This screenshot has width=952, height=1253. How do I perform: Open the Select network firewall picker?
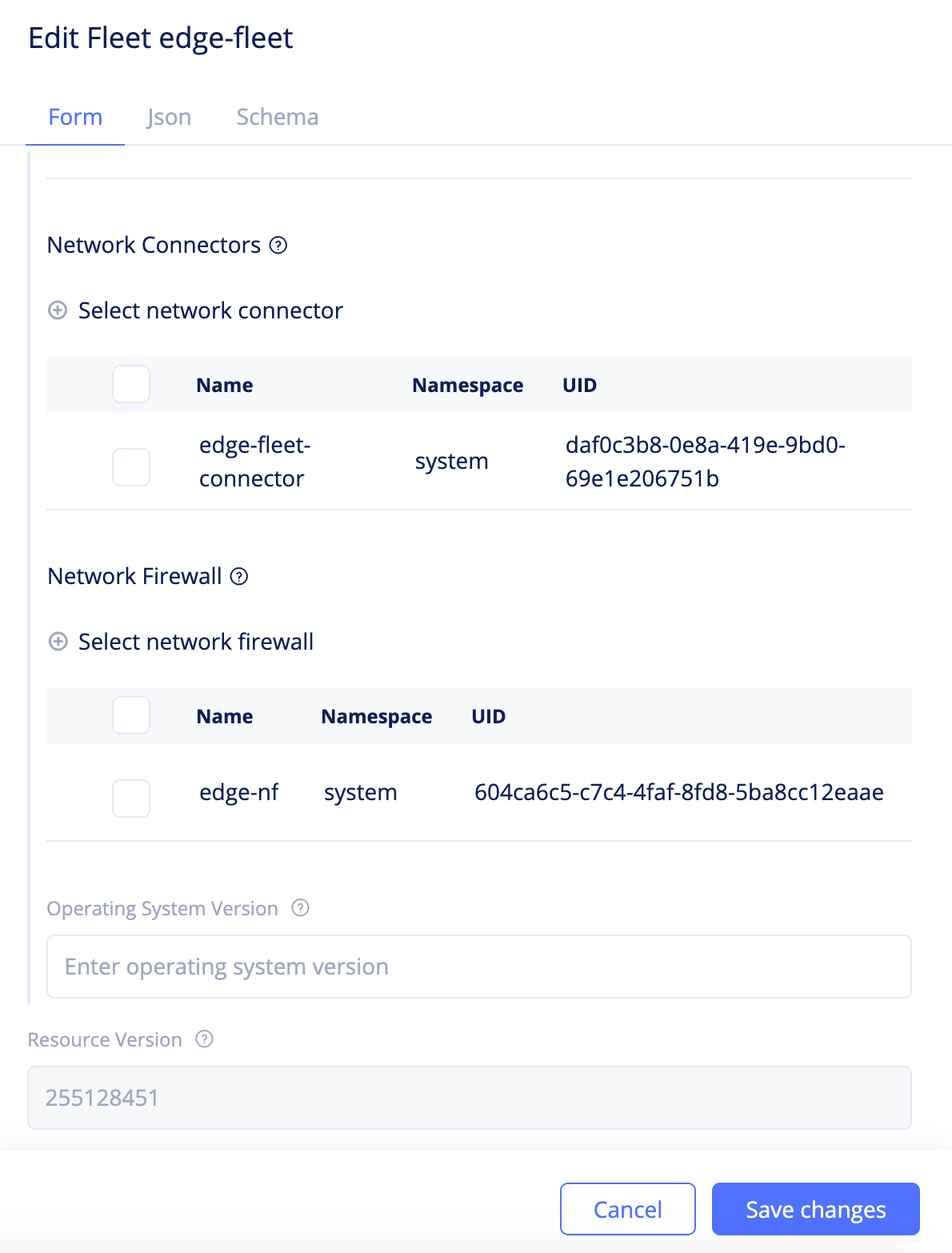tap(195, 642)
